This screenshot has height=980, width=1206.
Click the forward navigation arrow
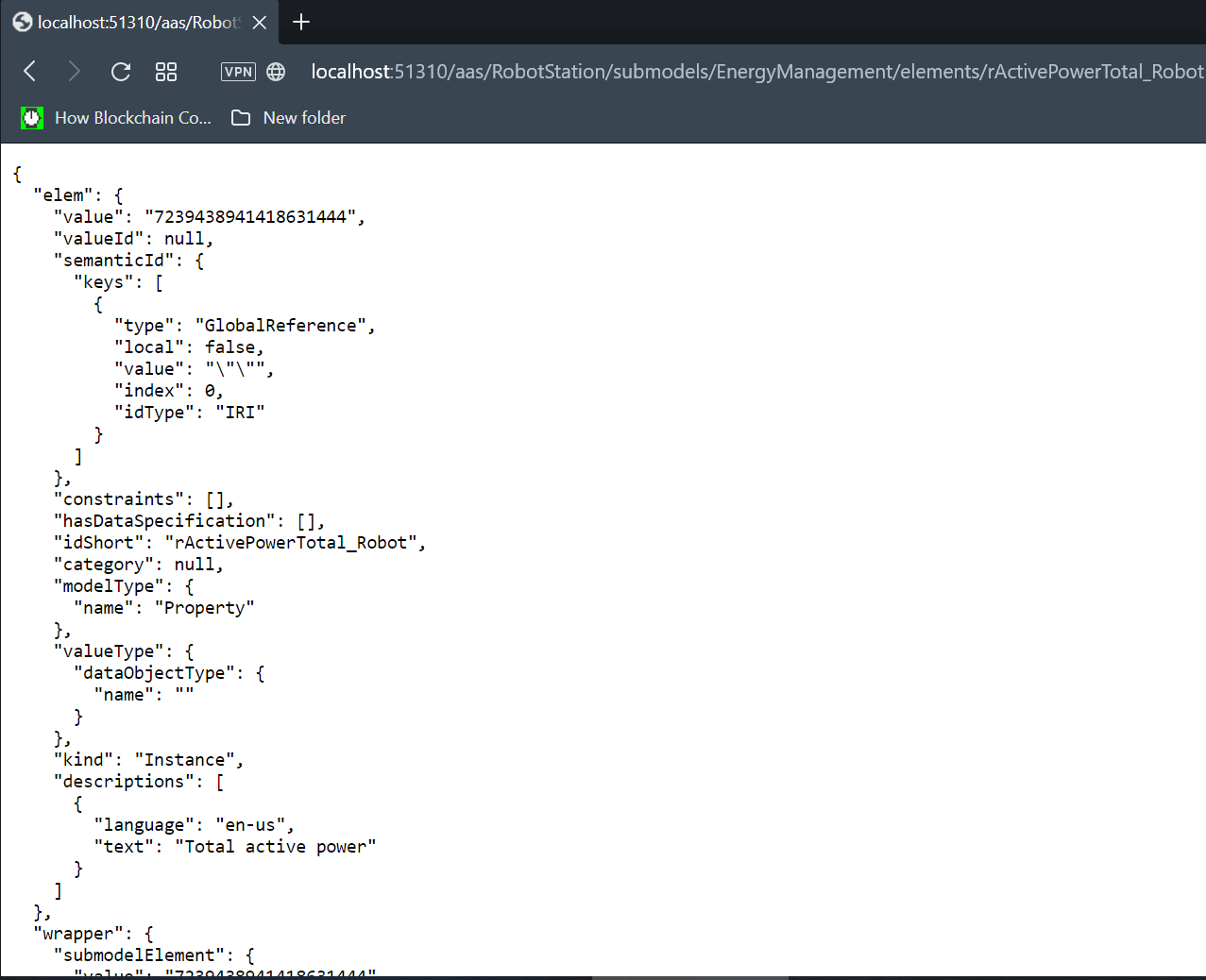pos(75,71)
